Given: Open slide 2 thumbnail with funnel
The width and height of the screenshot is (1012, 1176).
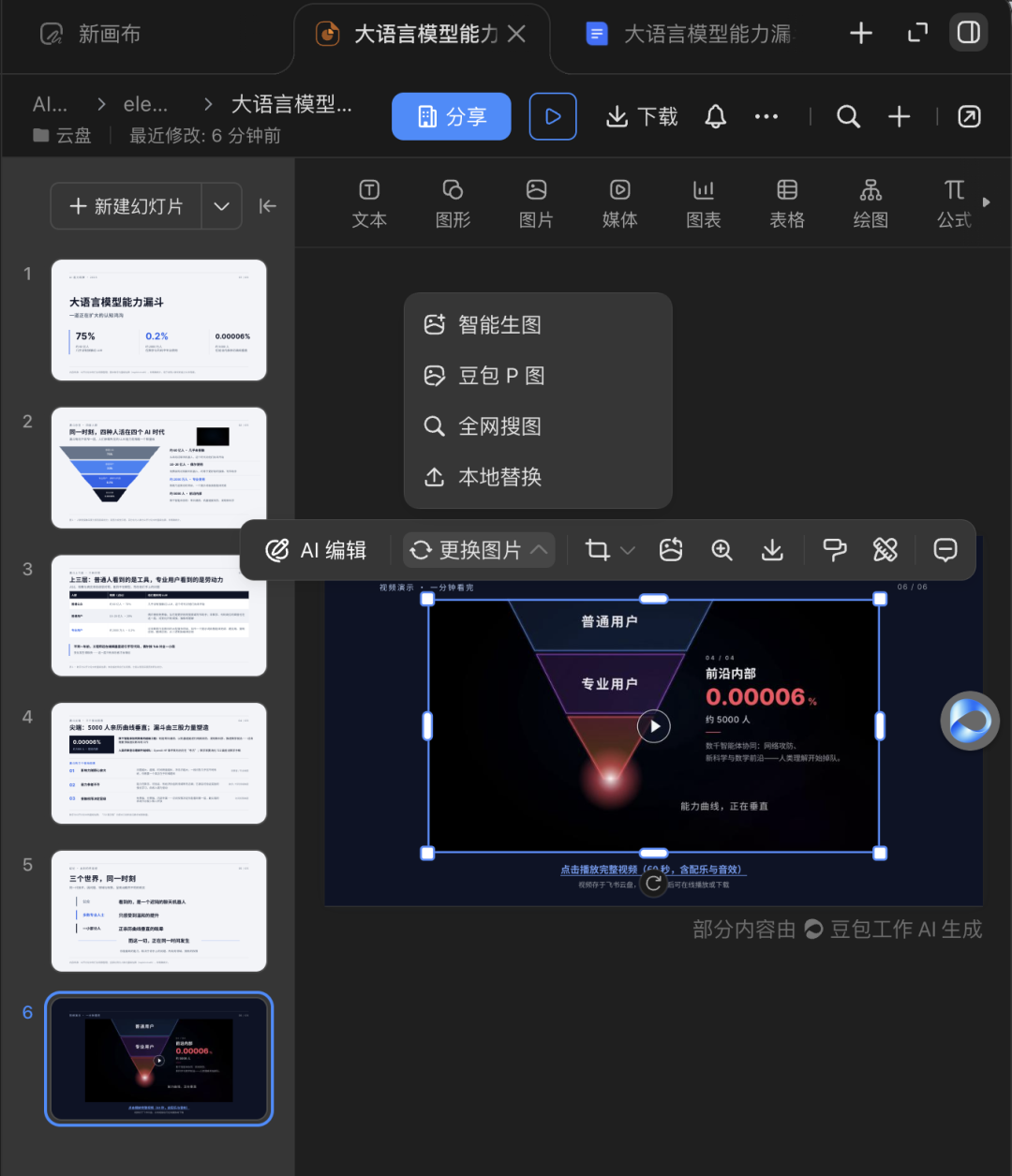Looking at the screenshot, I should coord(158,468).
